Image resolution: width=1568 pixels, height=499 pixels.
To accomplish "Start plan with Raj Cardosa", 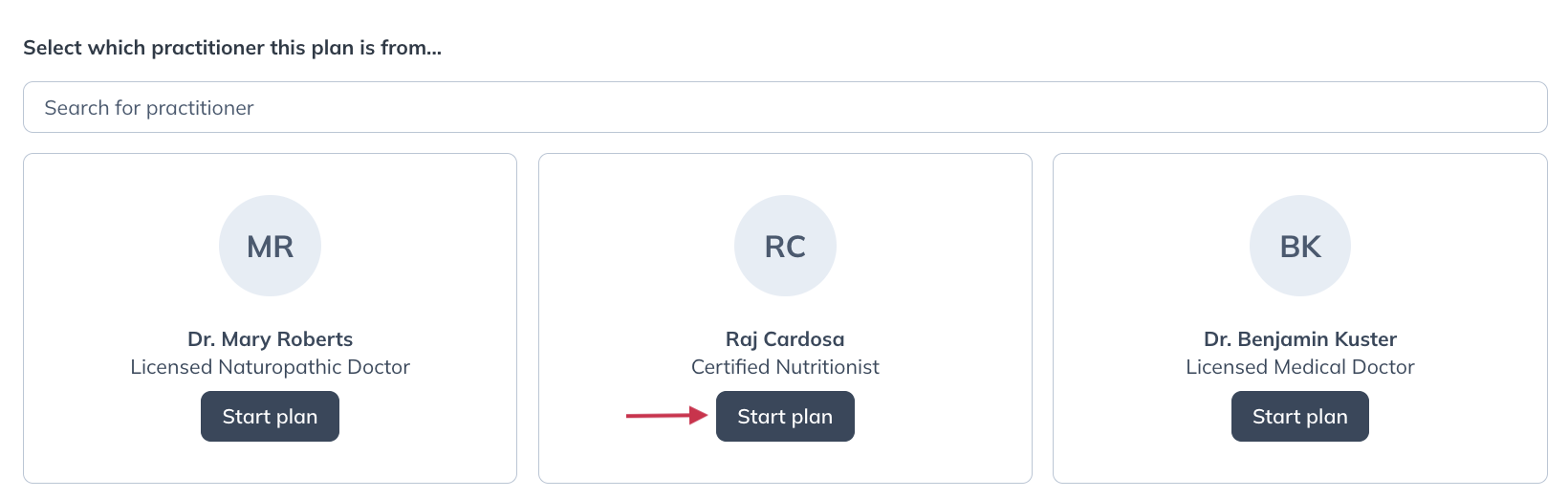I will [785, 417].
